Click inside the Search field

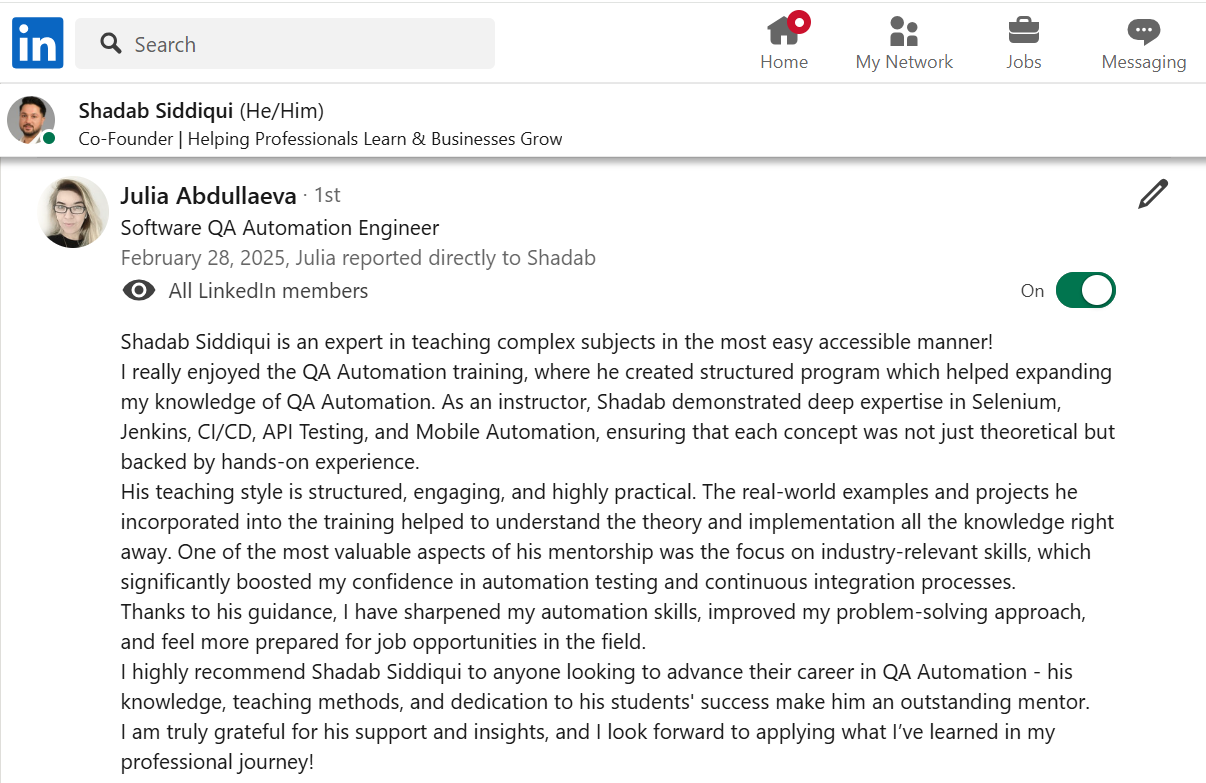(x=300, y=44)
